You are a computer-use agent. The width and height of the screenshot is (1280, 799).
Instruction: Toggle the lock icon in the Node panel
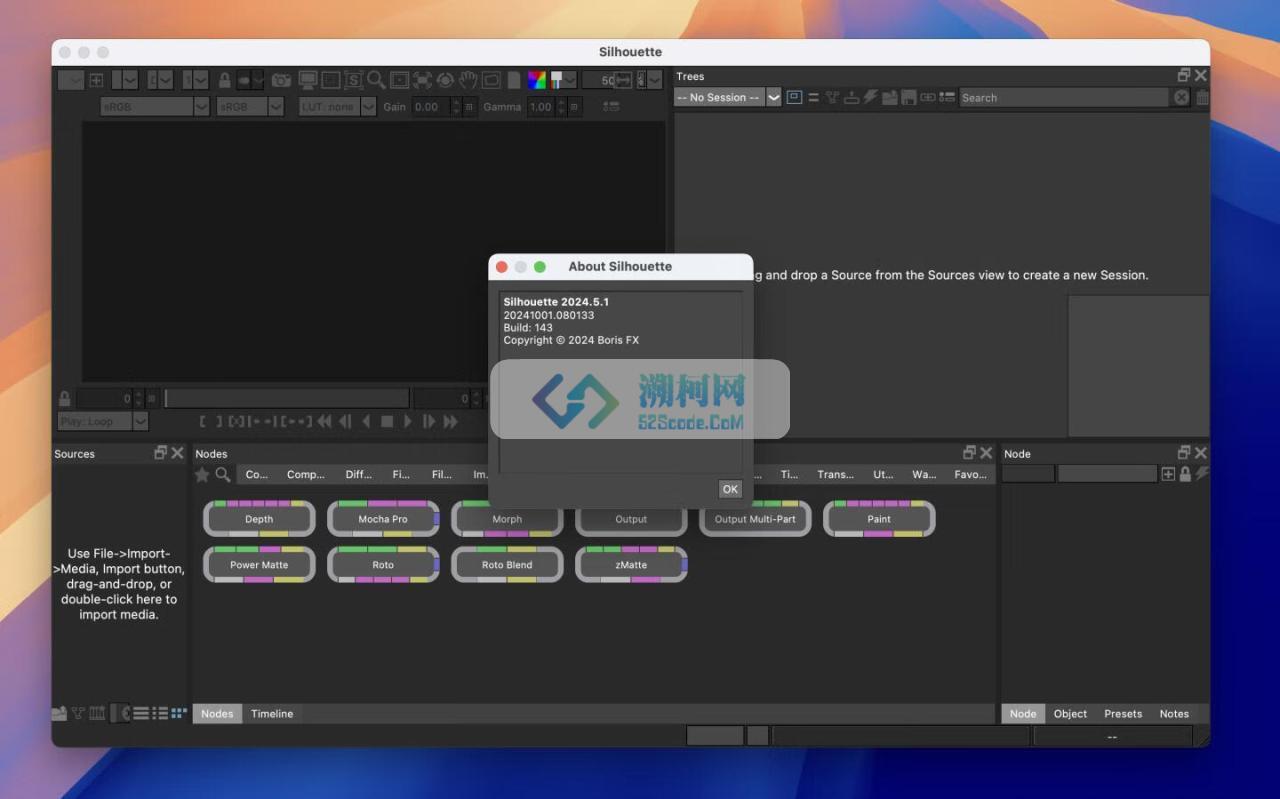(1185, 474)
